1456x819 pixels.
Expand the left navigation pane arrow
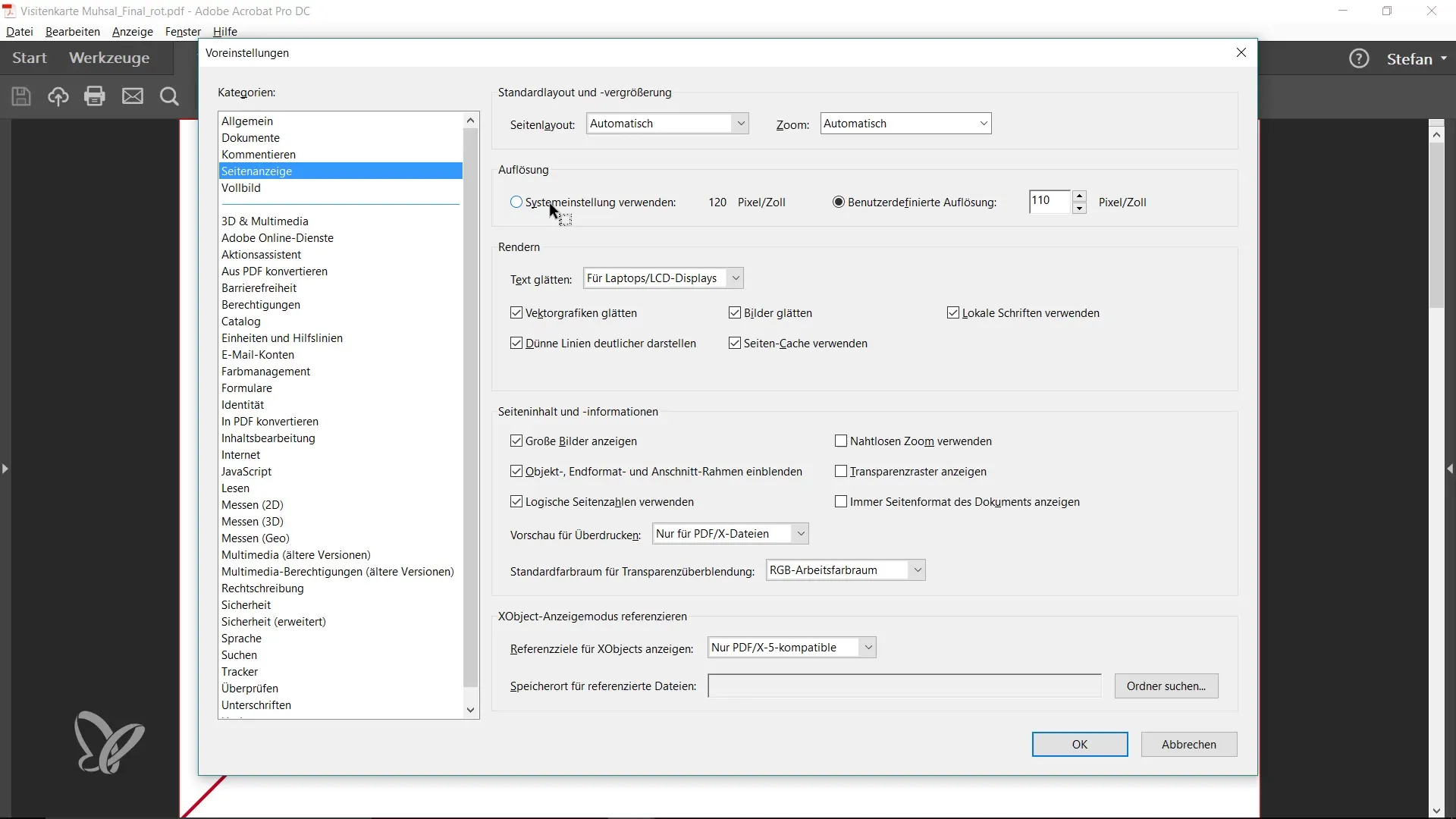(x=5, y=469)
